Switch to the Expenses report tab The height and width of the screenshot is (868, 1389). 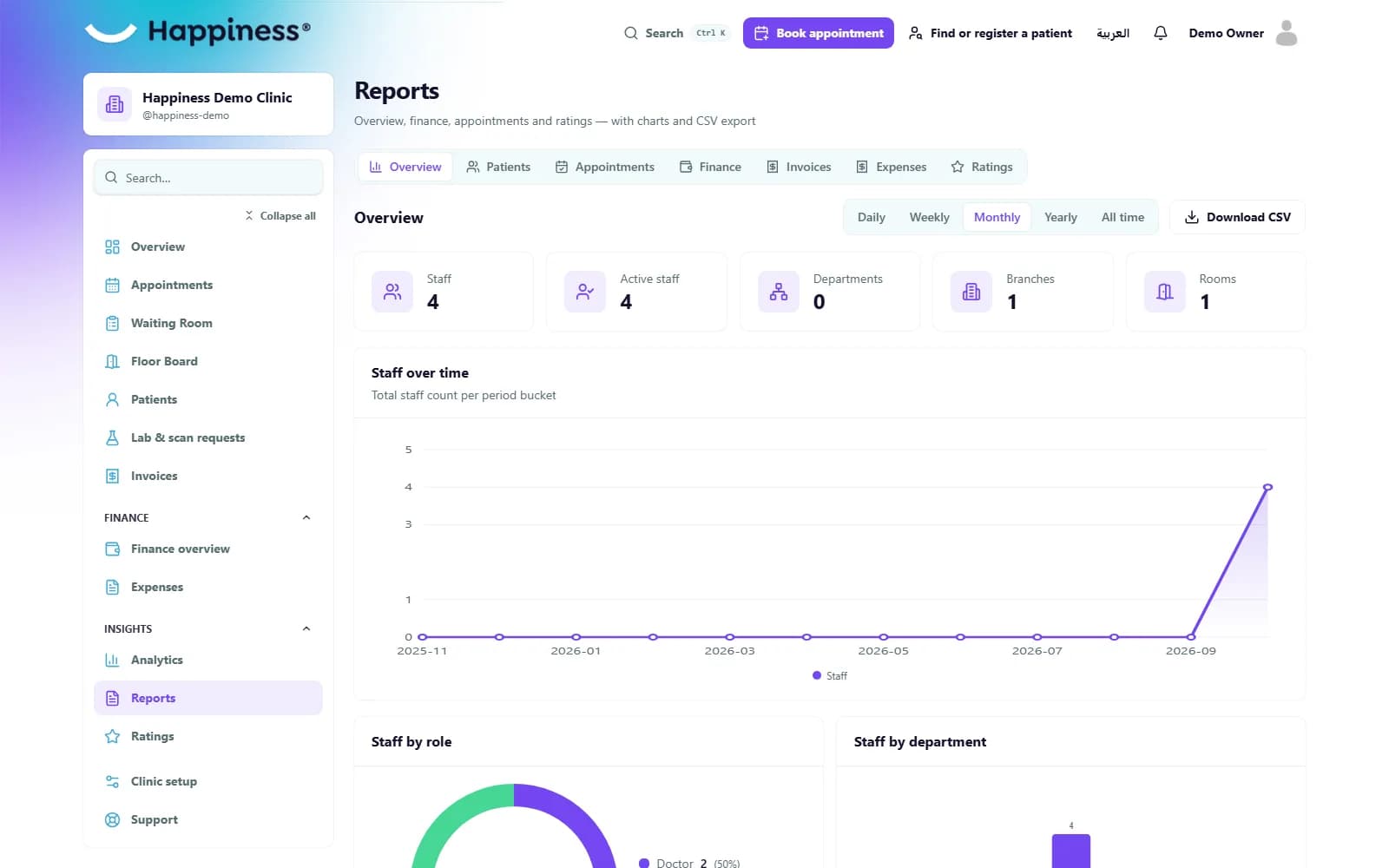coord(892,167)
